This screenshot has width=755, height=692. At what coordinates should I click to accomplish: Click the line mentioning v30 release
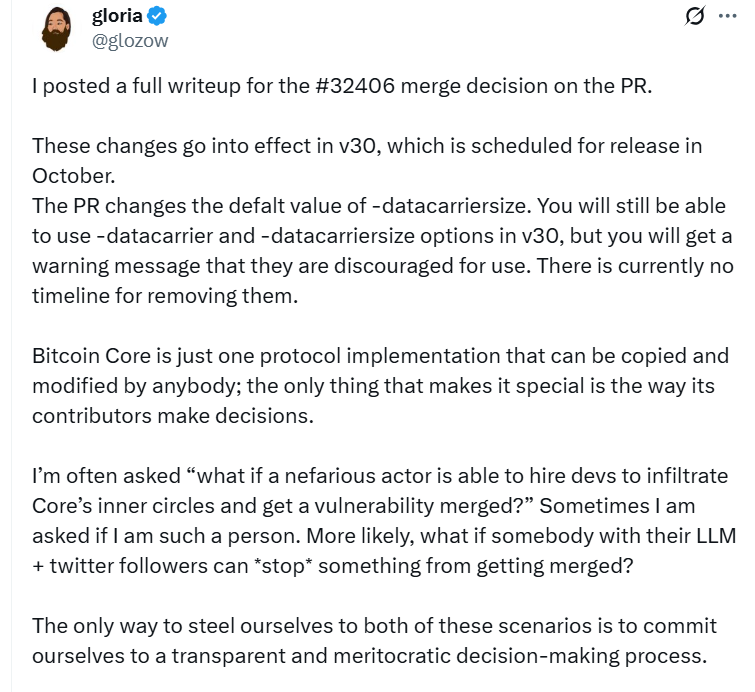tap(367, 146)
